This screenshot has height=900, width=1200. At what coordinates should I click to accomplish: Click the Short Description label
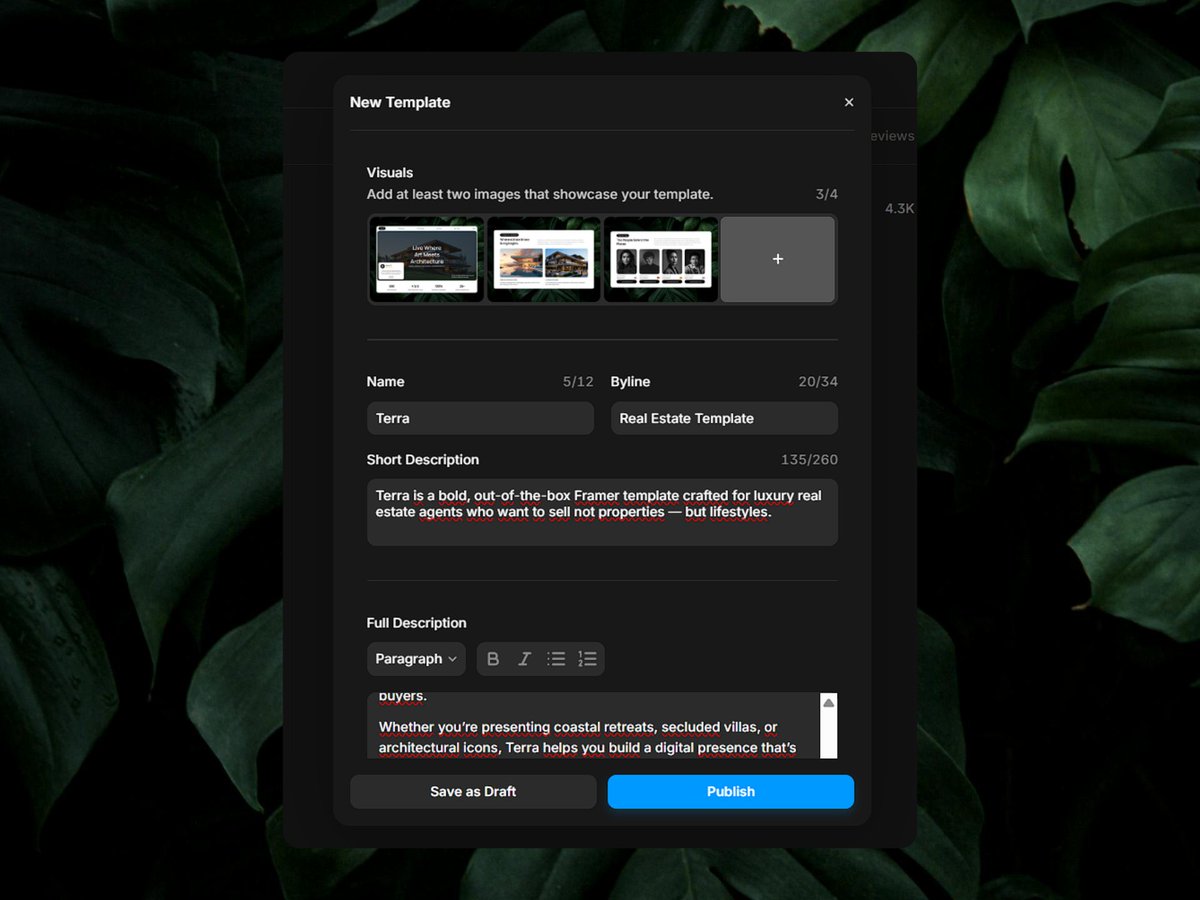423,460
